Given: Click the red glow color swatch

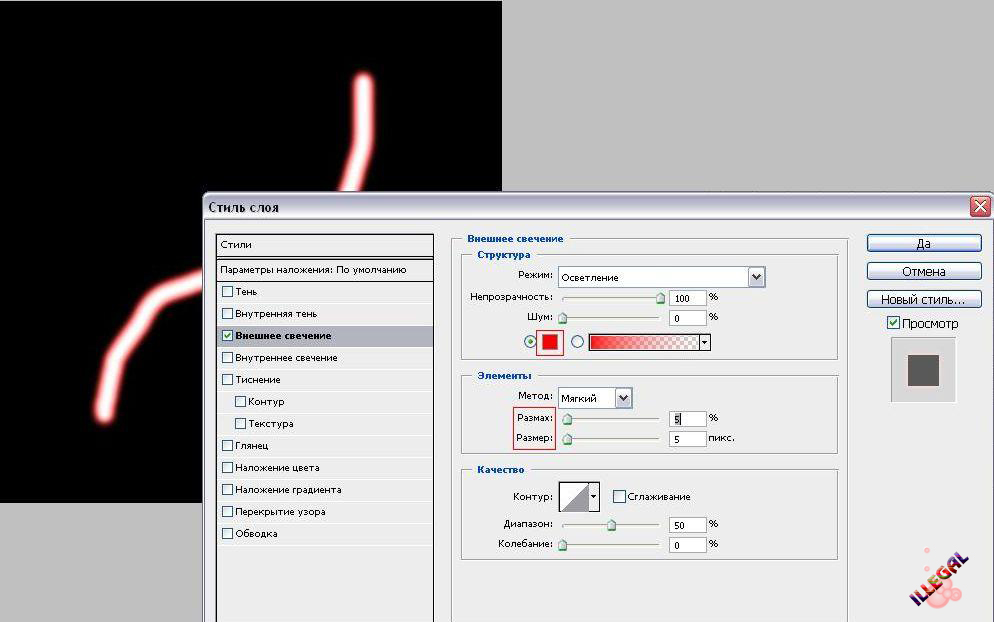Looking at the screenshot, I should [549, 342].
